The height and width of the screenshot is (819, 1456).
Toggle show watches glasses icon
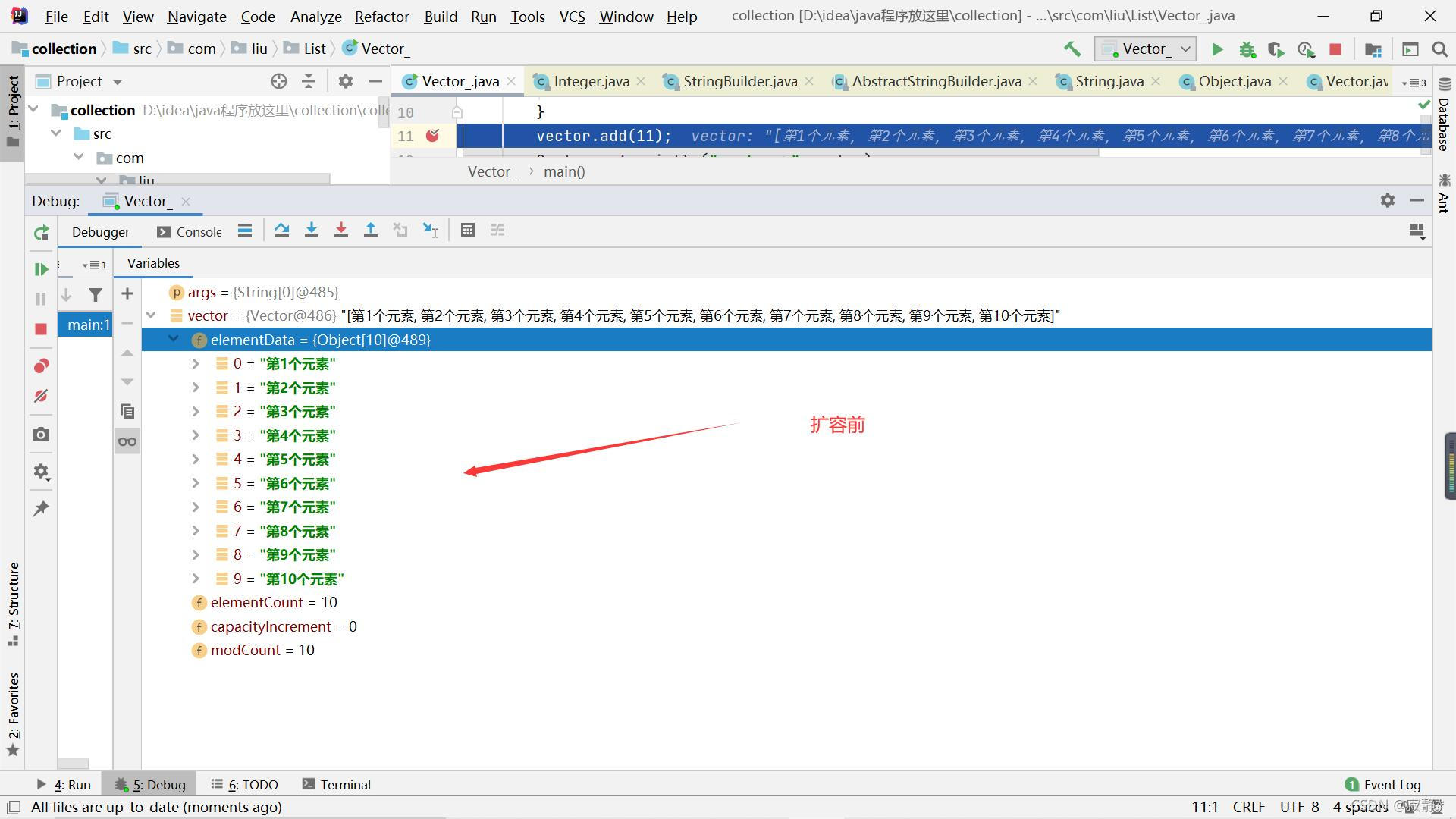pyautogui.click(x=127, y=441)
